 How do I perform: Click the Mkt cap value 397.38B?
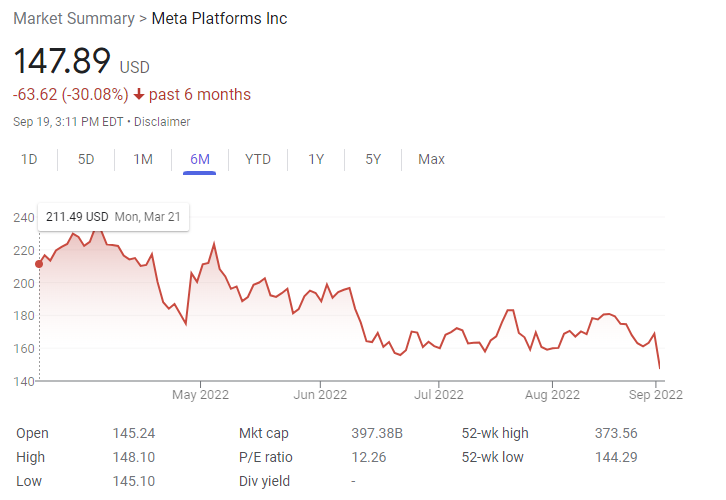tap(378, 433)
